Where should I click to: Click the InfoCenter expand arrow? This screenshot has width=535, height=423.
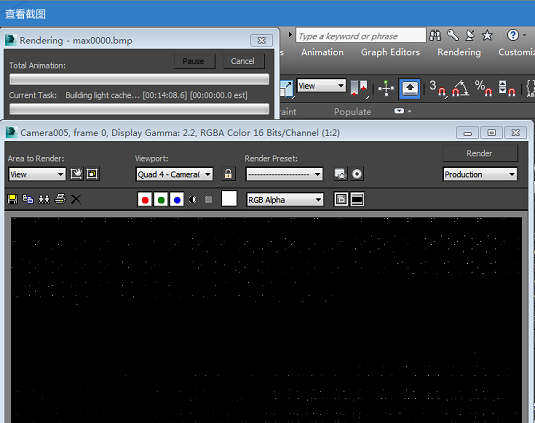point(290,35)
